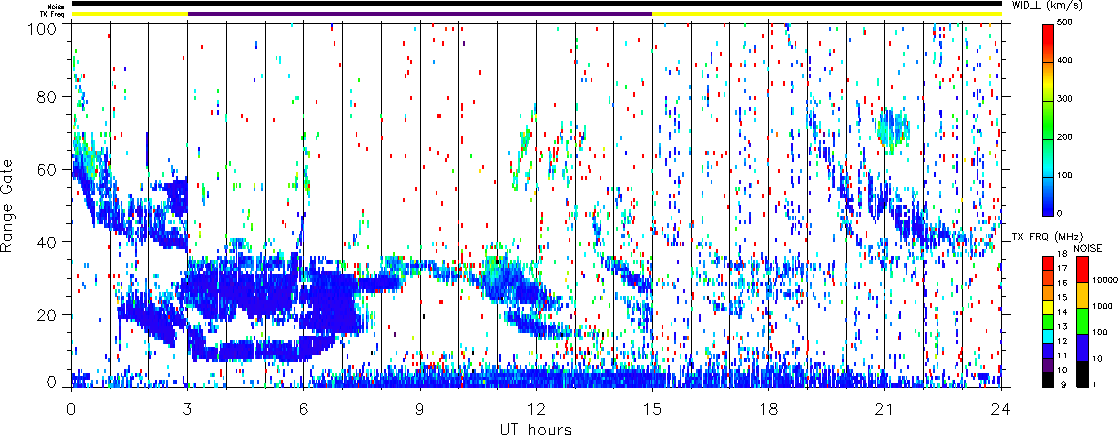Click the TX Freq yellow segment after 15 UT
This screenshot has height=435, width=1118.
click(x=827, y=14)
